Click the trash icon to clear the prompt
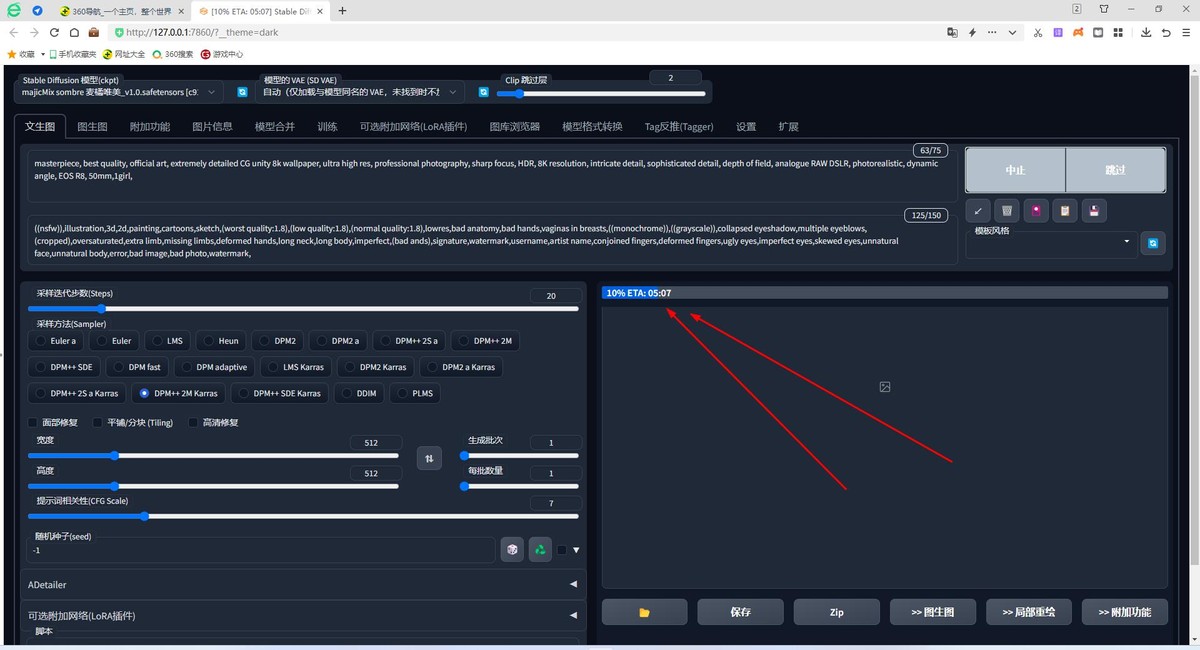Screen dimensions: 1200x650 (x=1007, y=211)
